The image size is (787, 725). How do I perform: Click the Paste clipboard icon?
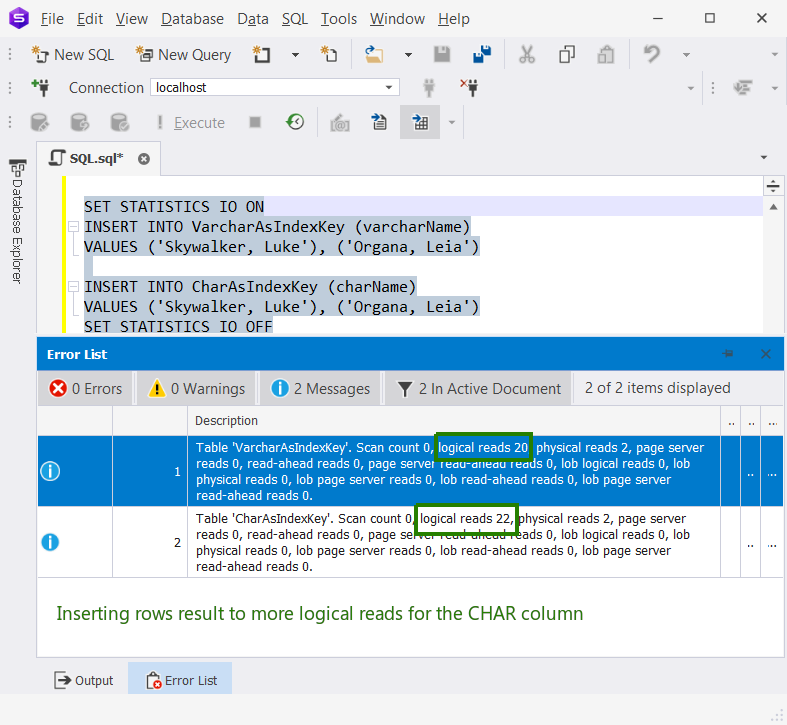(x=606, y=54)
